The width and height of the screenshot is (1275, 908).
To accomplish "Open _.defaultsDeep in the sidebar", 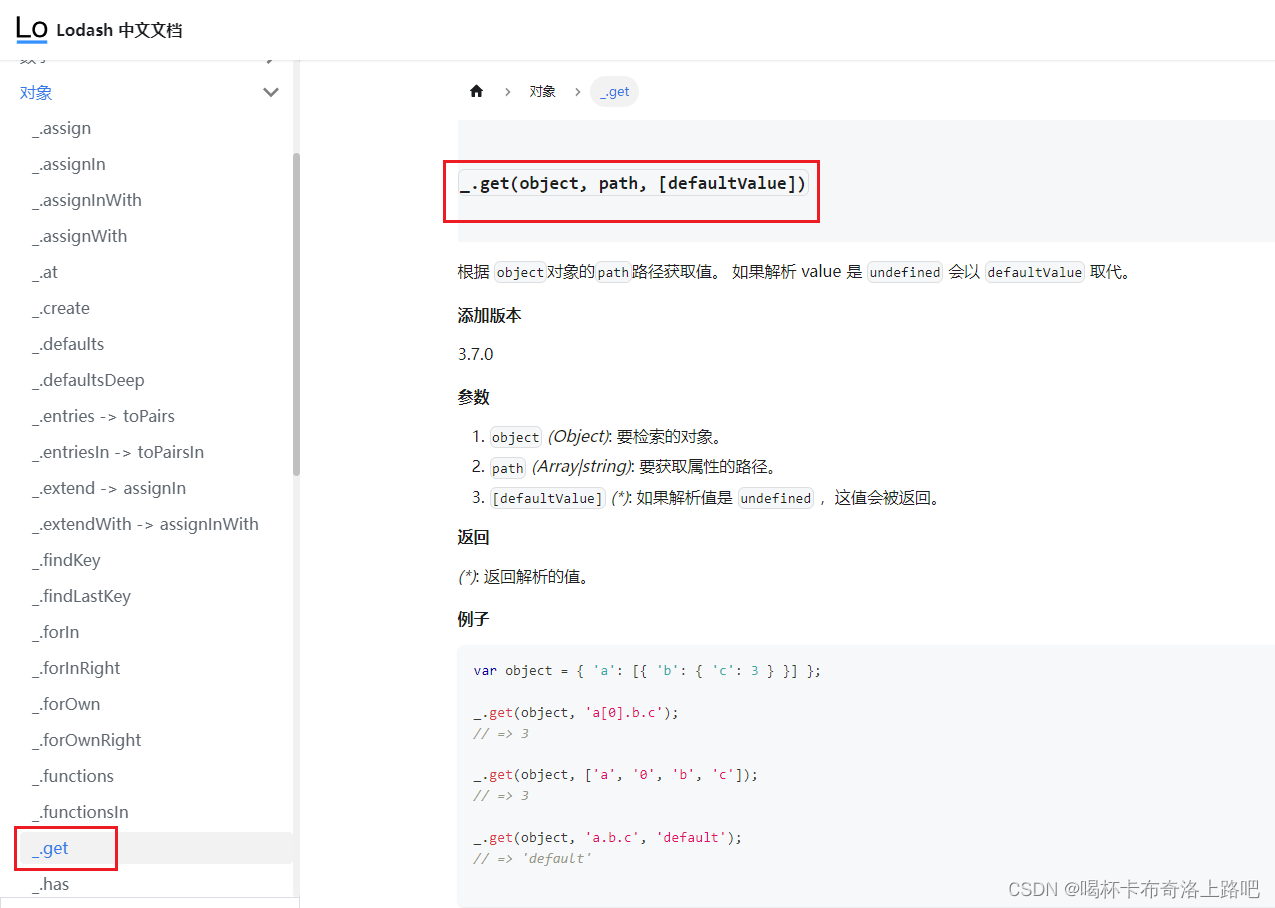I will click(x=88, y=380).
